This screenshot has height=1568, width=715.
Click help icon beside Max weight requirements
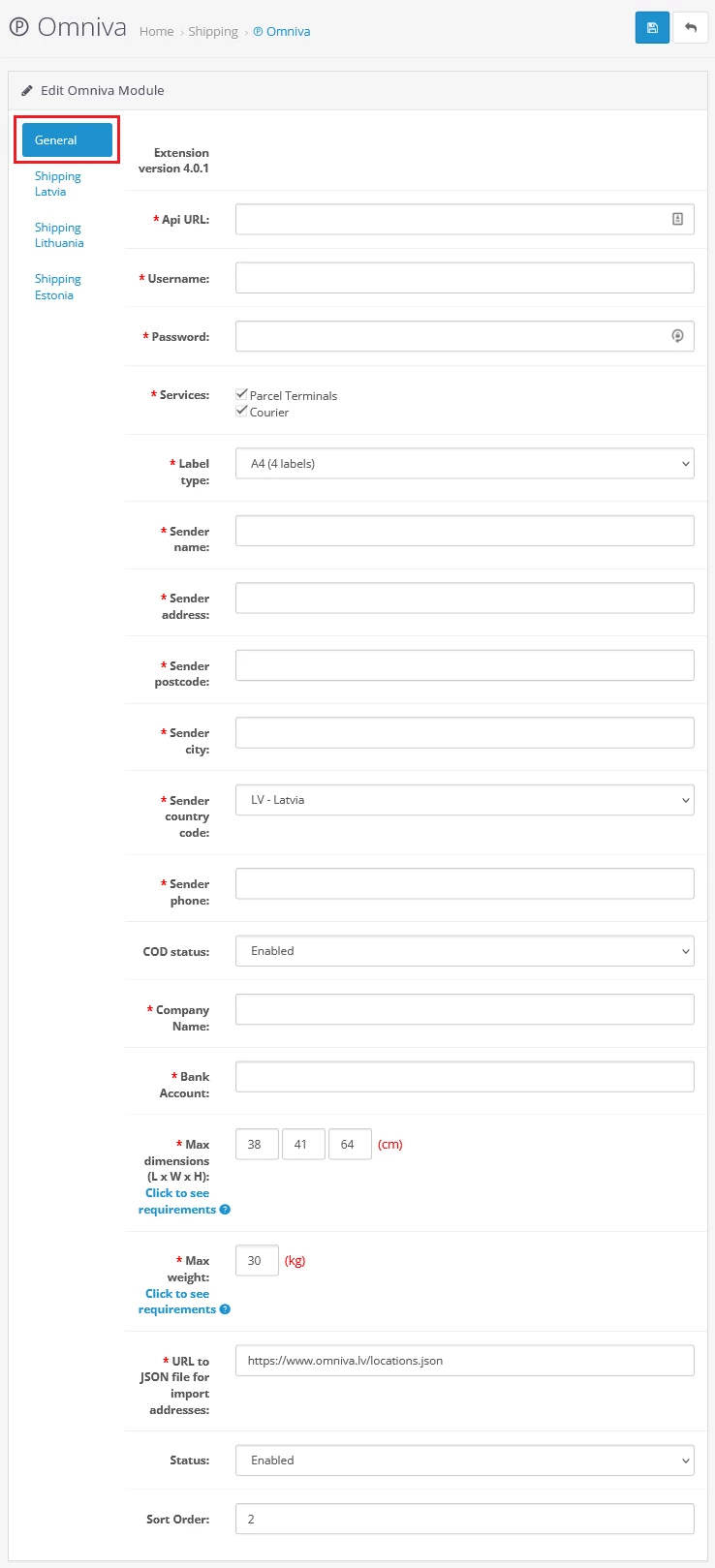[225, 1309]
